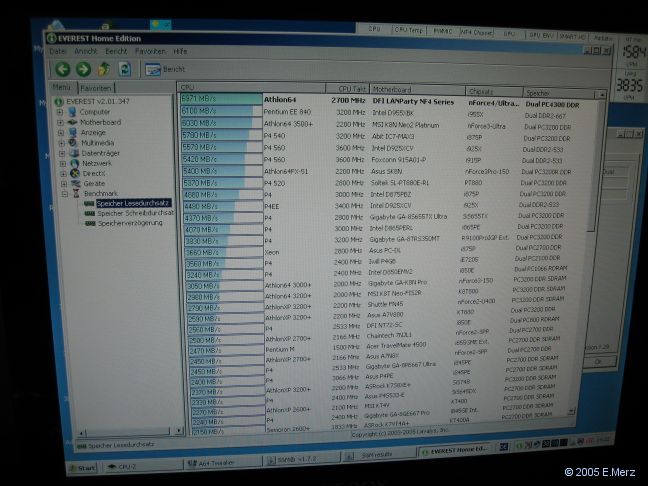Select Speicherverzögerung benchmark
The height and width of the screenshot is (486, 648).
[130, 223]
